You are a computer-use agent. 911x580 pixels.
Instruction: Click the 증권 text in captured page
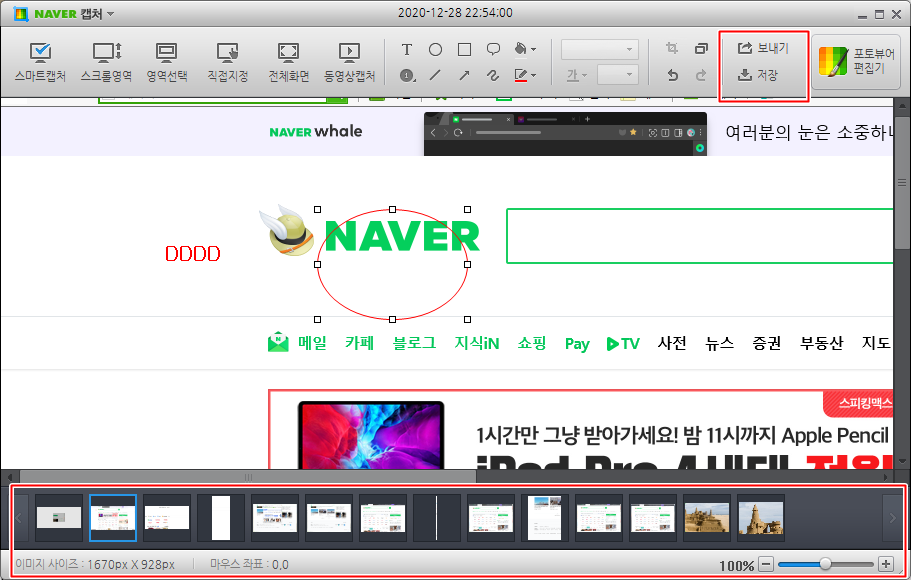point(766,343)
